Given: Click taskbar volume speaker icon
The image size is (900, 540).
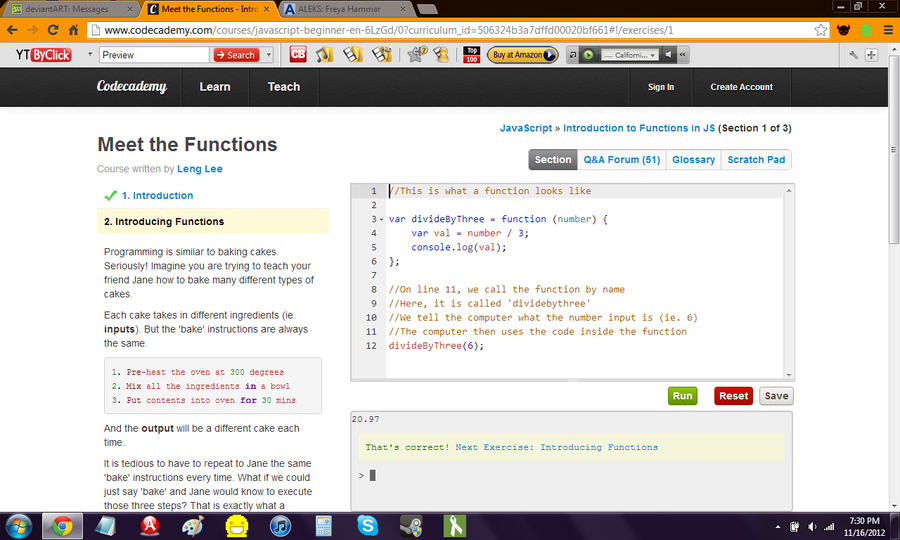Looking at the screenshot, I should pyautogui.click(x=812, y=526).
